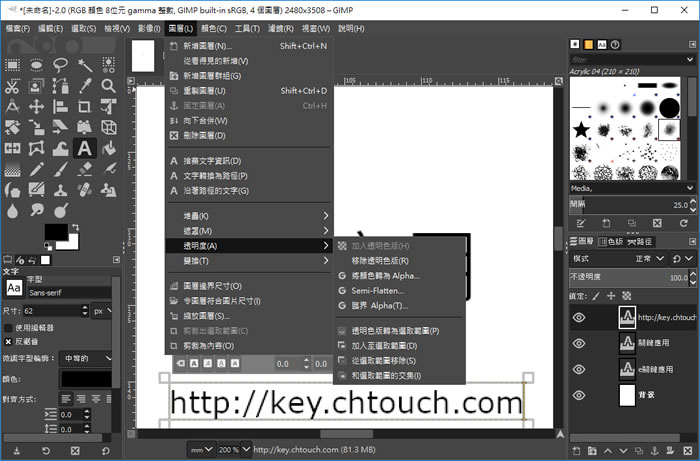
Task: Open the px size unit dropdown
Action: click(102, 311)
